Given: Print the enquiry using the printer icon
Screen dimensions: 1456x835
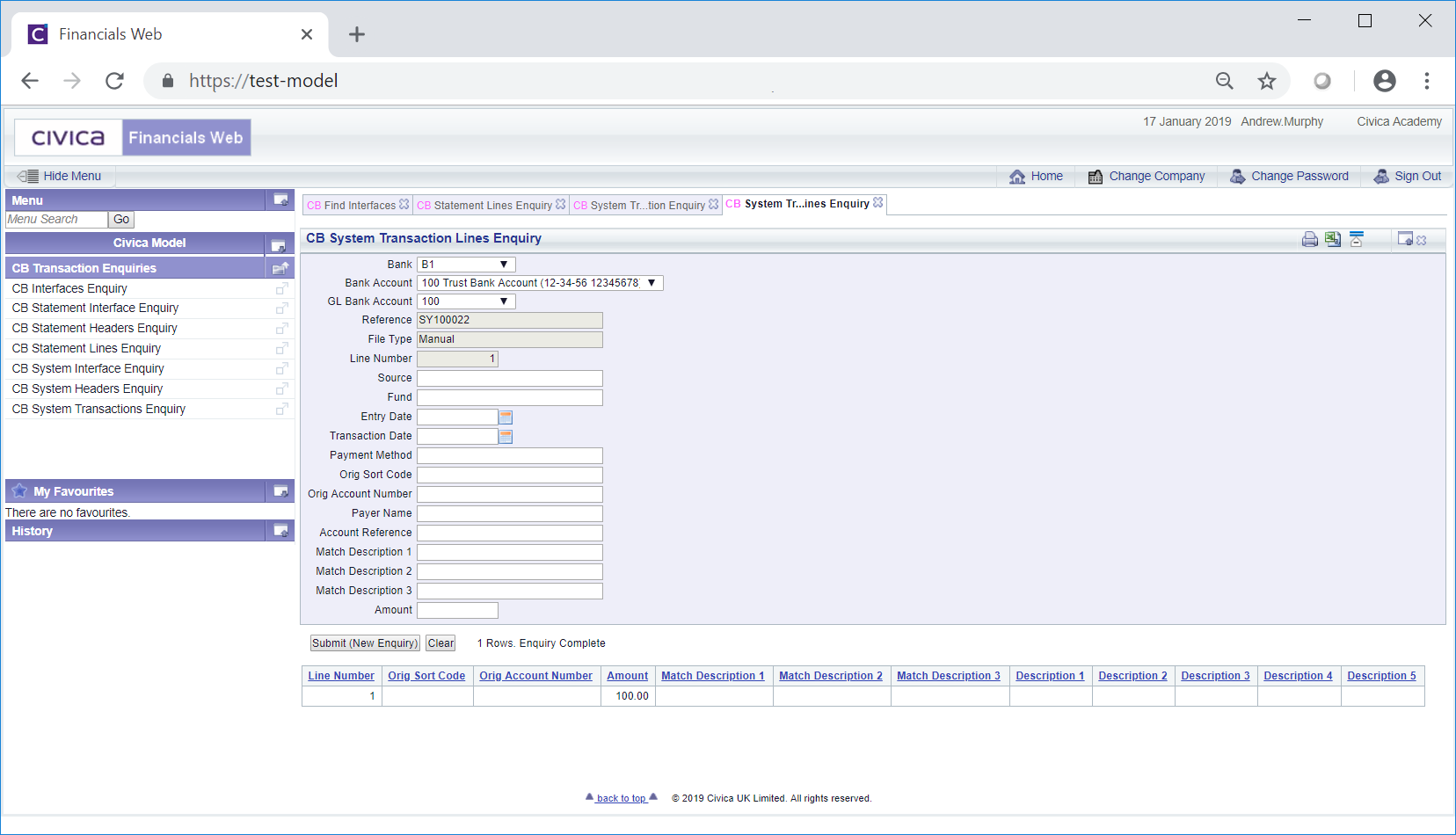Looking at the screenshot, I should coord(1310,239).
